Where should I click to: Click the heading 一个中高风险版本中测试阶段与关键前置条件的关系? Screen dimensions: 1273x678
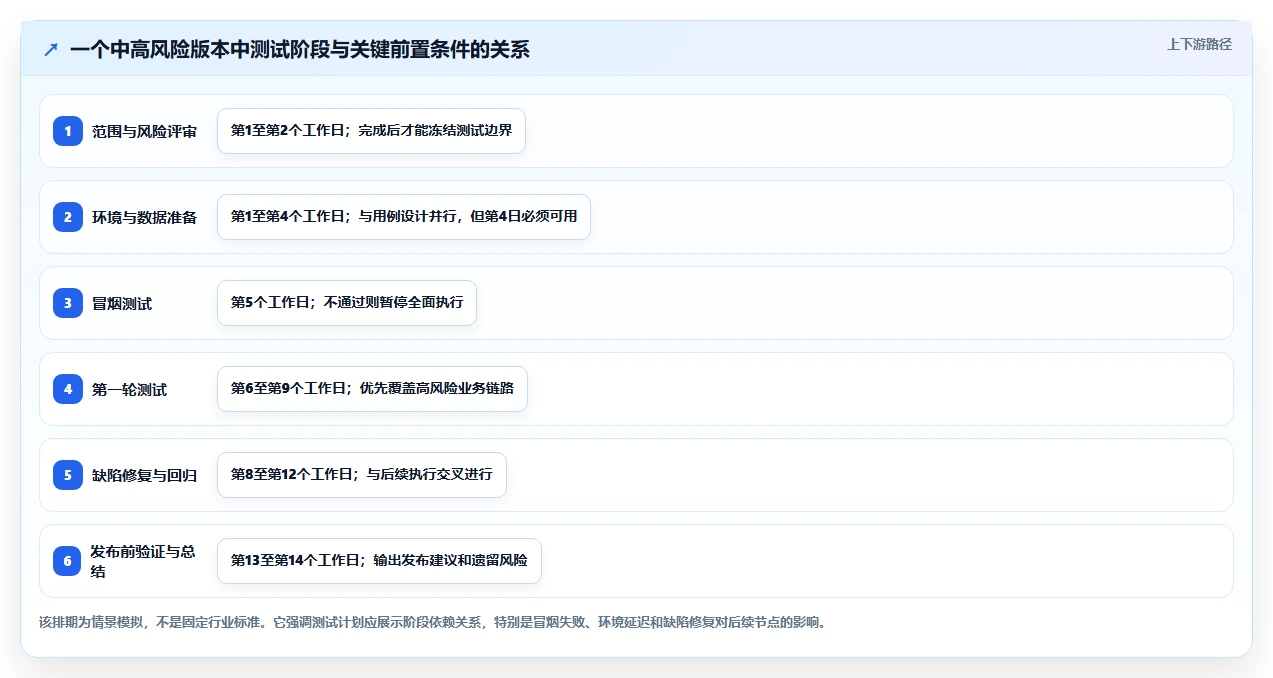pos(300,49)
